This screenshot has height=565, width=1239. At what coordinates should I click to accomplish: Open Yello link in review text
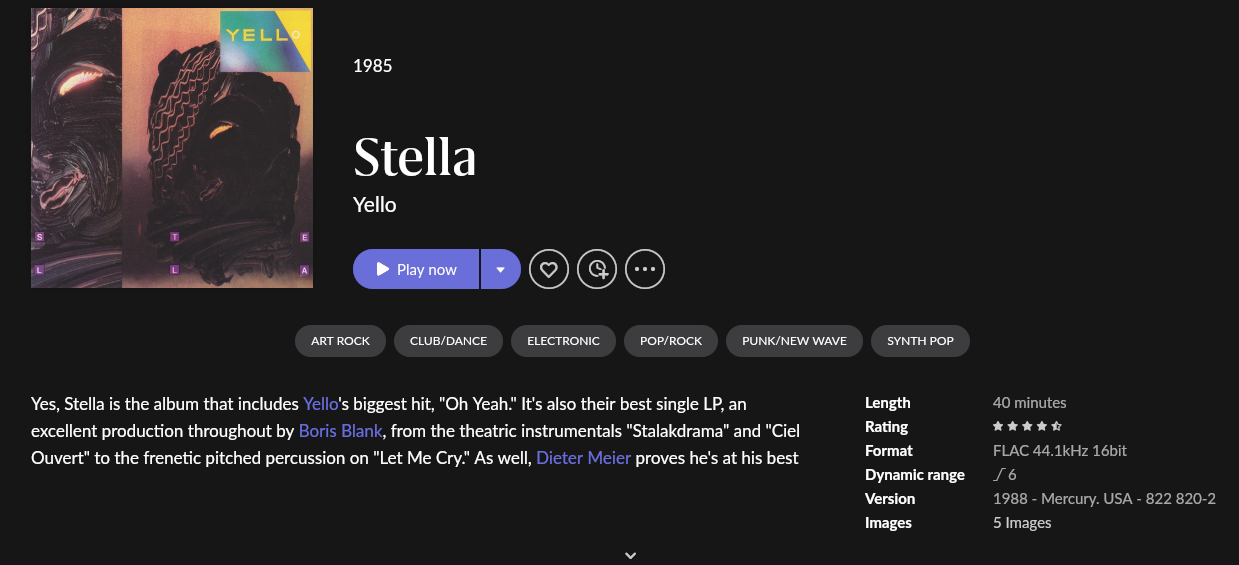click(321, 404)
